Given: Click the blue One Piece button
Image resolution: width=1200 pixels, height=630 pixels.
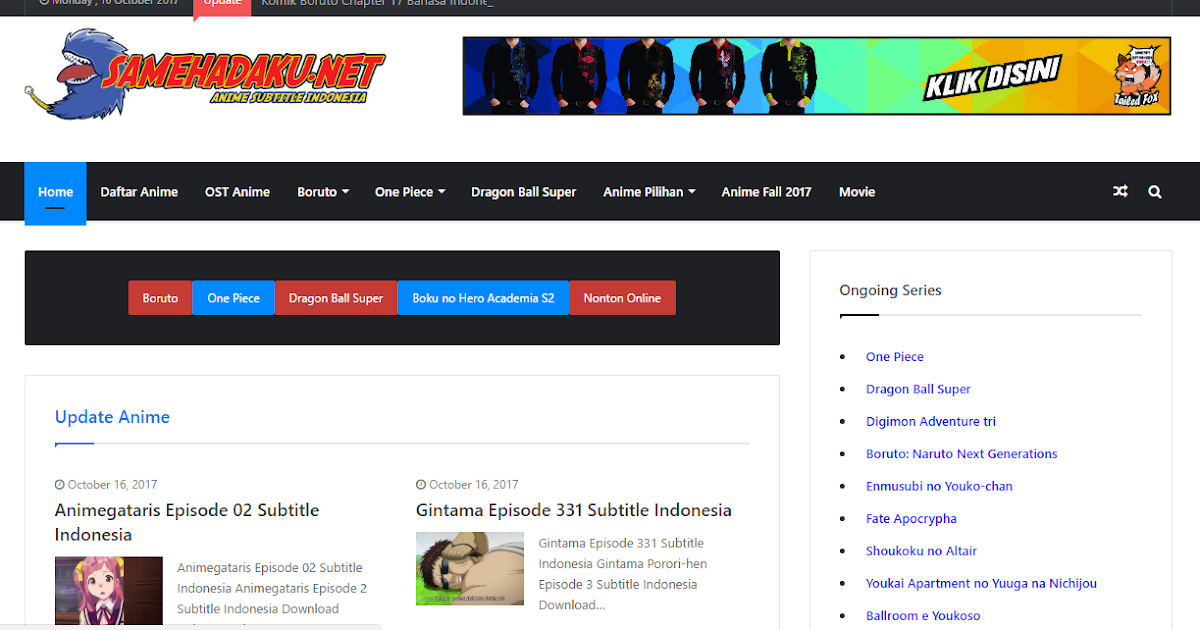Looking at the screenshot, I should click(234, 298).
